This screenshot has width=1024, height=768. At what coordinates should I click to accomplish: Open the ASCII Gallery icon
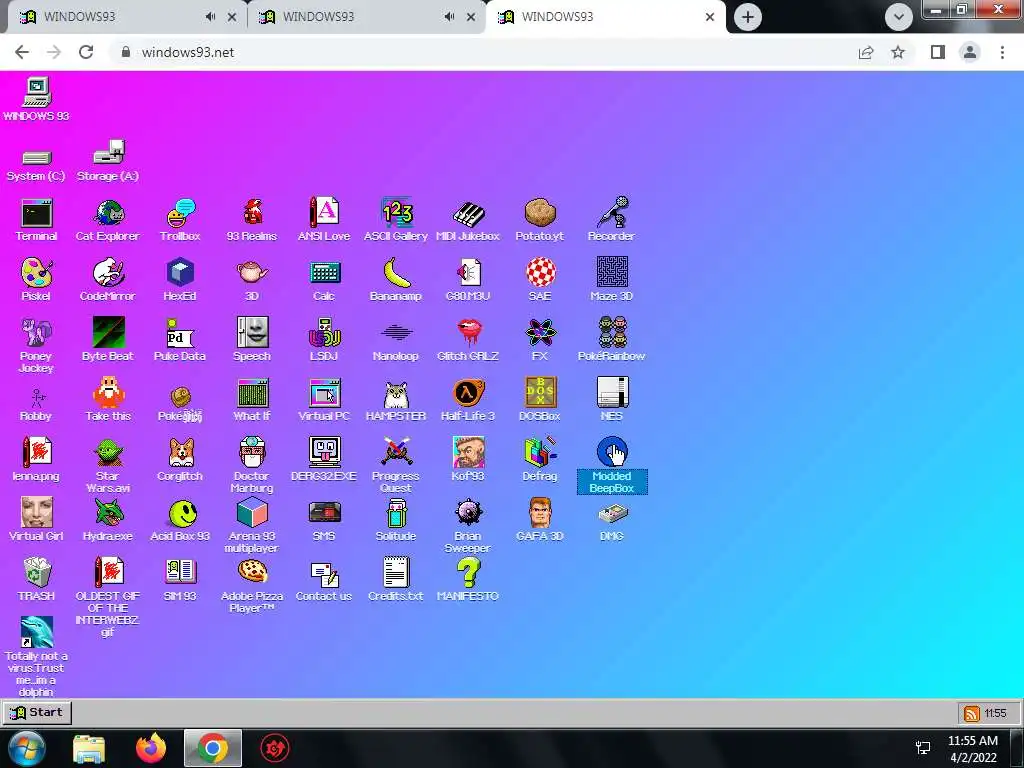tap(396, 213)
